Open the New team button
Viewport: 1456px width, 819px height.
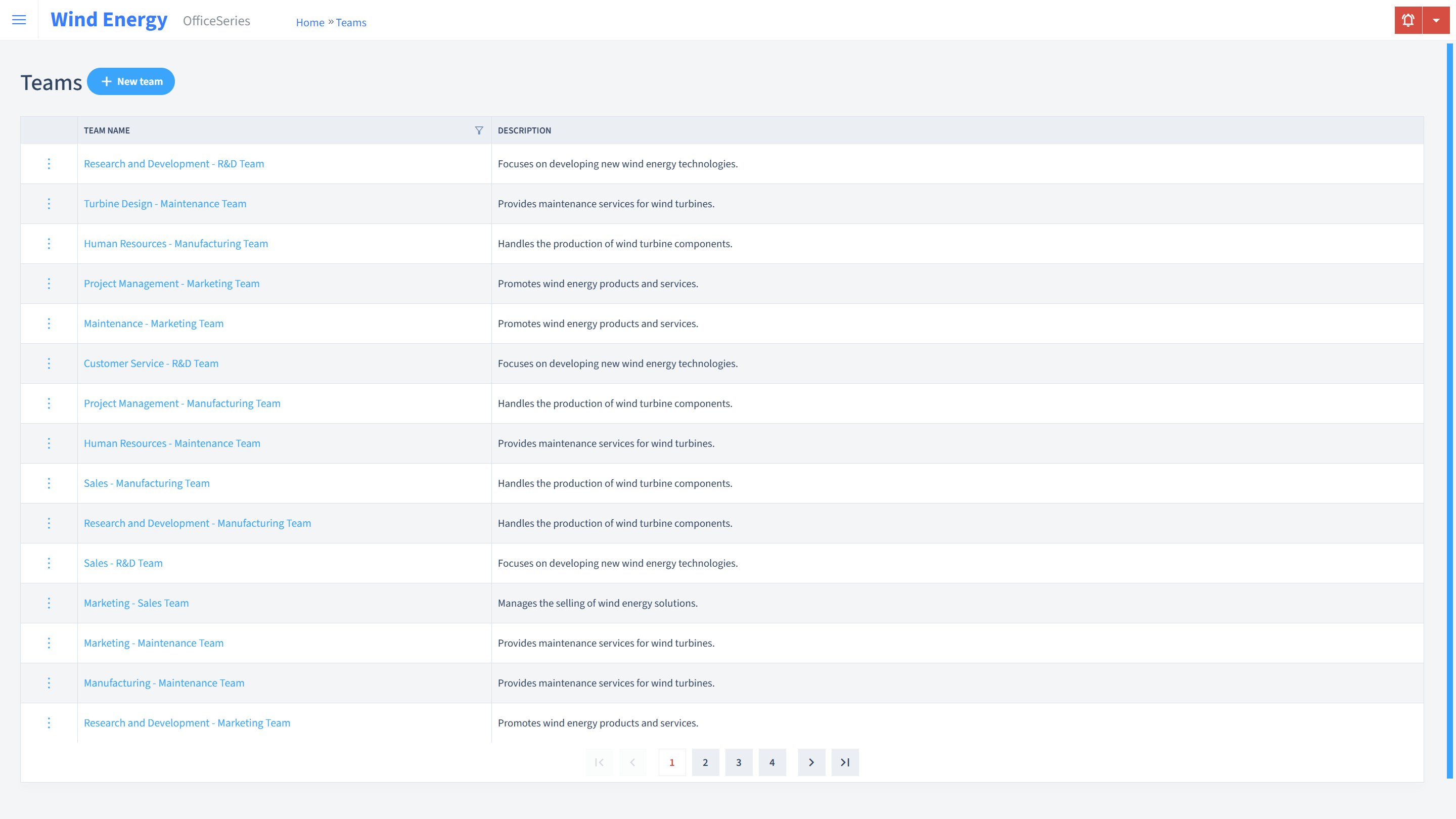[131, 81]
